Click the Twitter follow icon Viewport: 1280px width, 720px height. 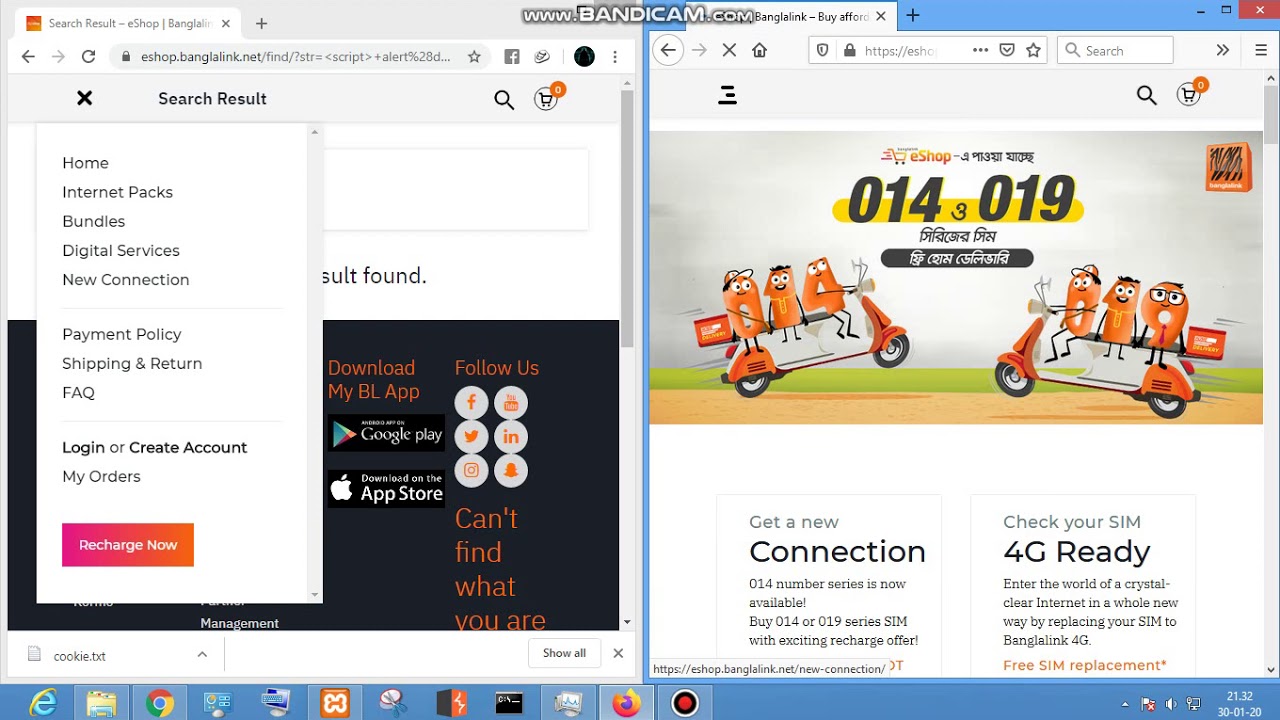(471, 437)
